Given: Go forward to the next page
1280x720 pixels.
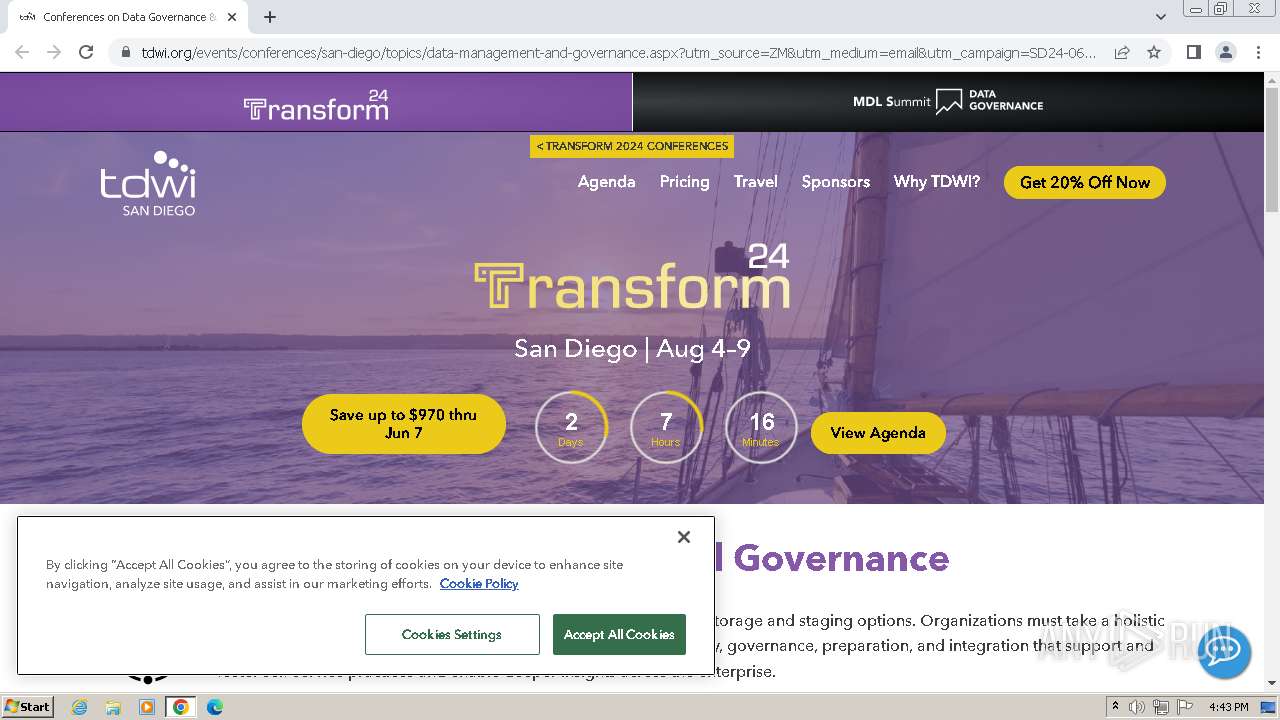Looking at the screenshot, I should (54, 52).
